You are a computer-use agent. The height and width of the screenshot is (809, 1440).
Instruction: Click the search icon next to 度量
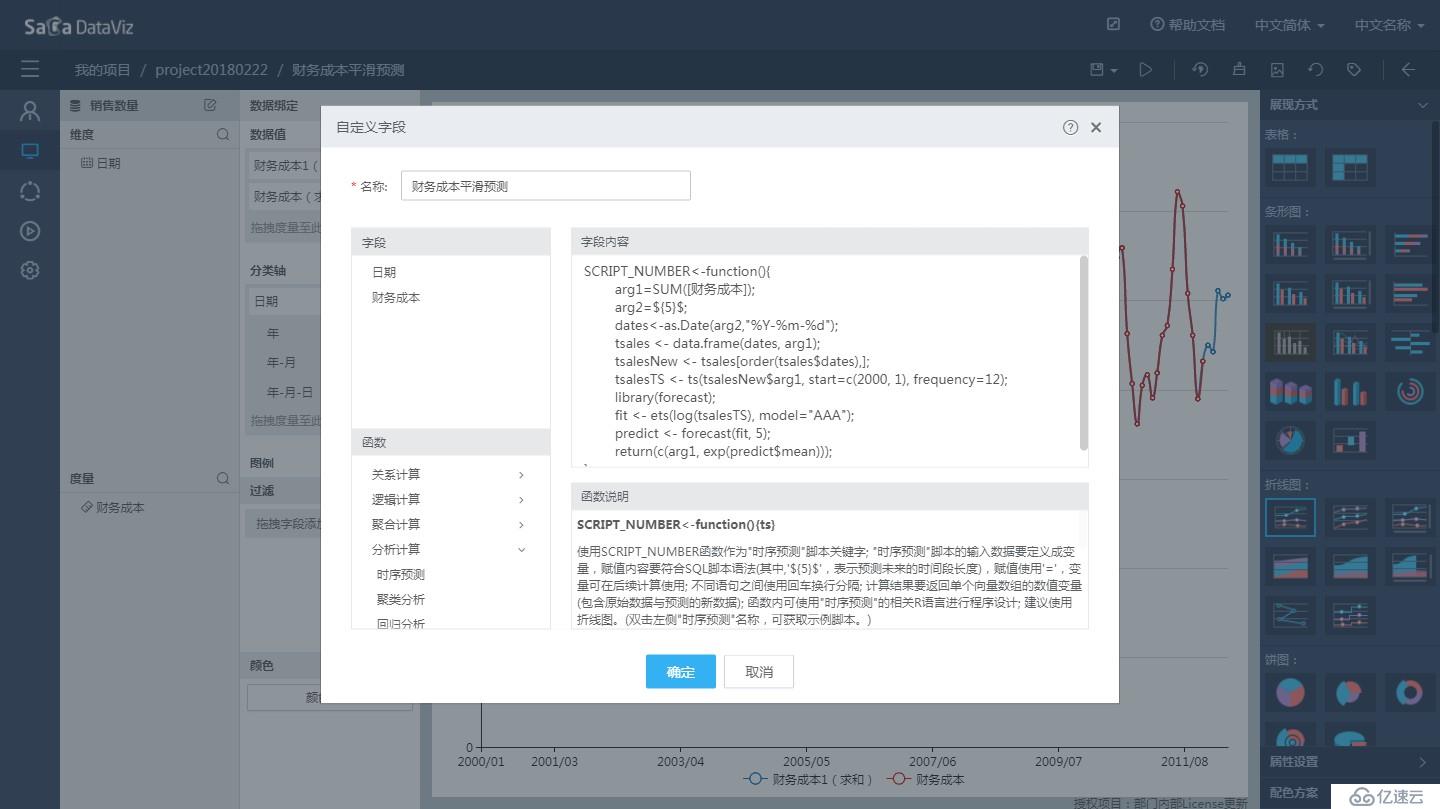coord(223,478)
